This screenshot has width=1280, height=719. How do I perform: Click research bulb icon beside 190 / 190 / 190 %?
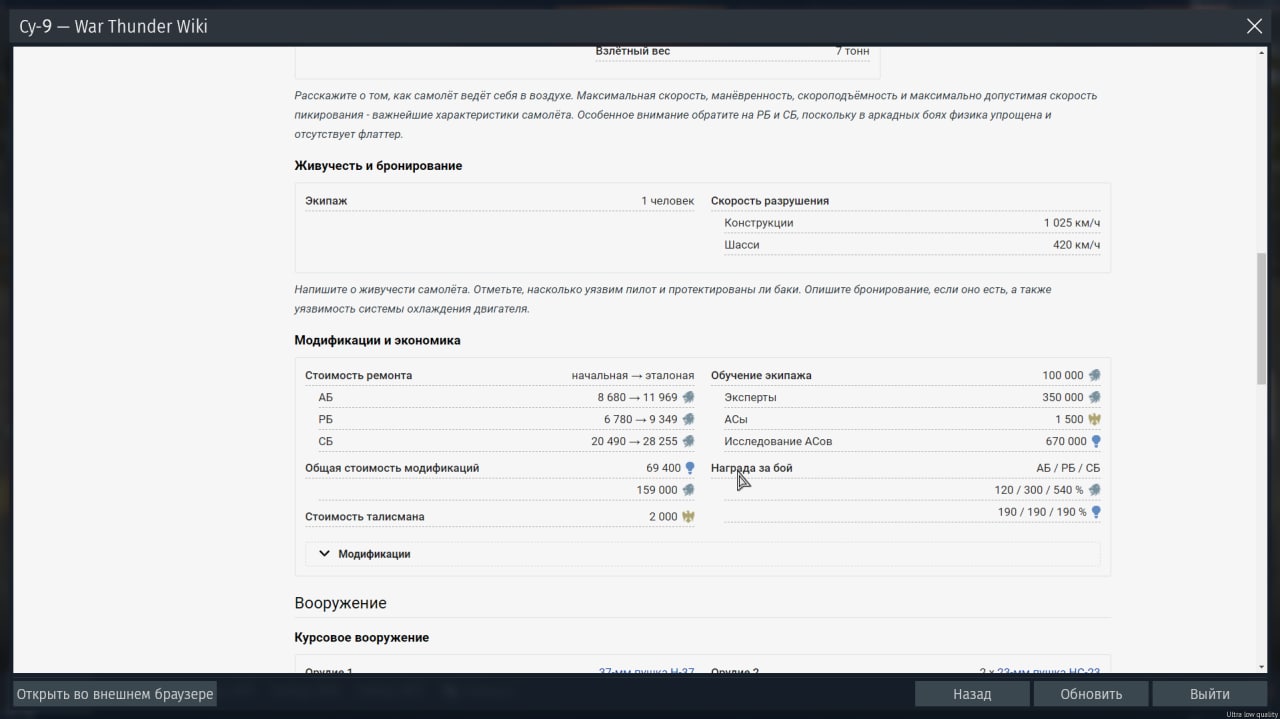click(1096, 512)
